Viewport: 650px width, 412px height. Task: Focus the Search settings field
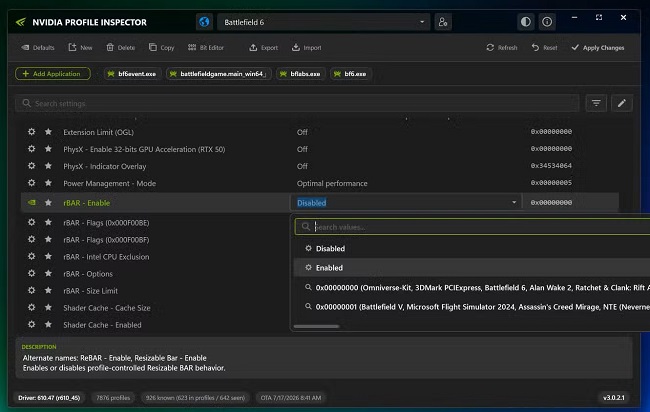point(297,103)
